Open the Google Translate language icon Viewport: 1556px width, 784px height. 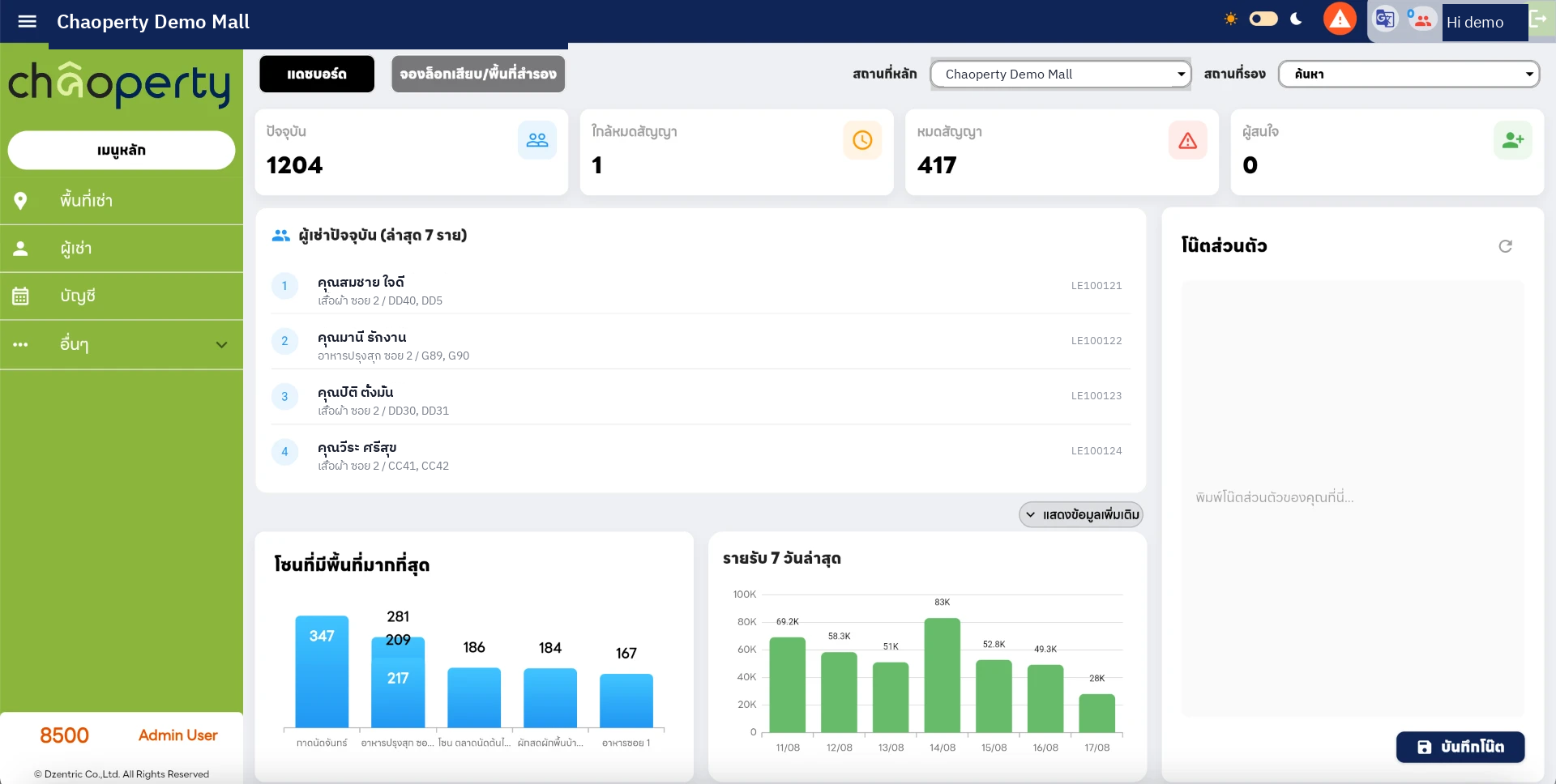[1385, 19]
